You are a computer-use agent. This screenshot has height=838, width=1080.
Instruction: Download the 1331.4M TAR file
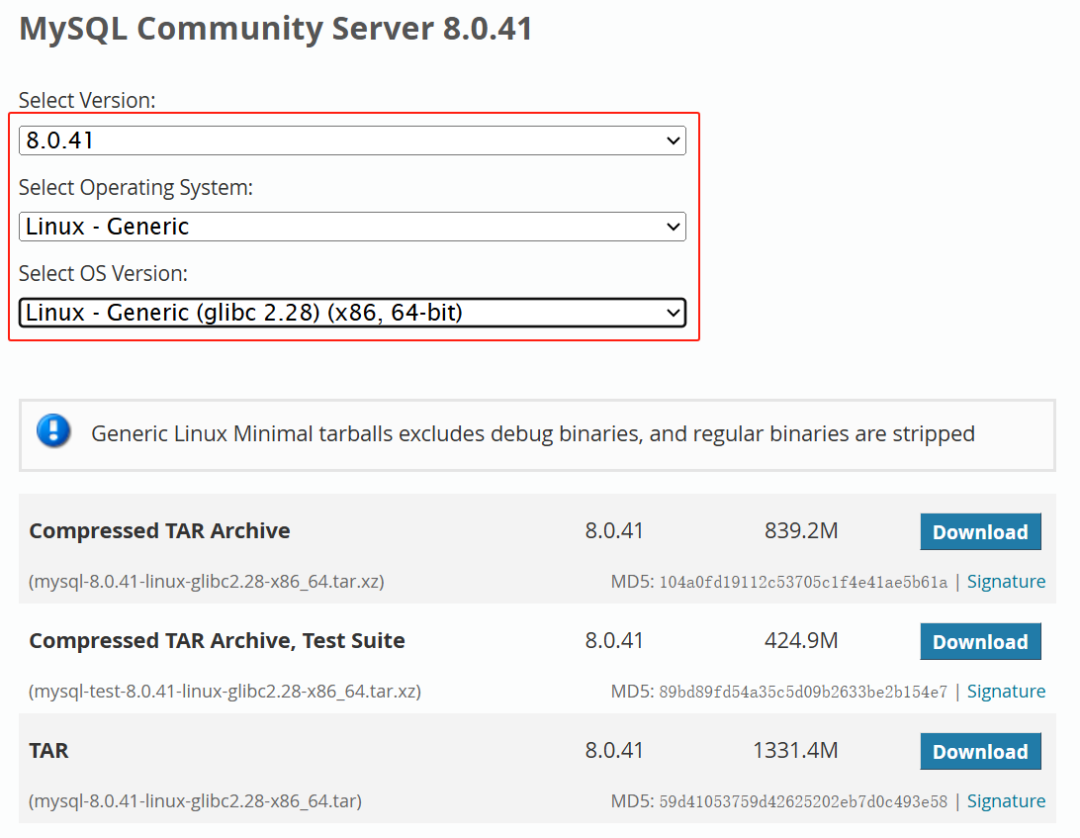point(980,751)
